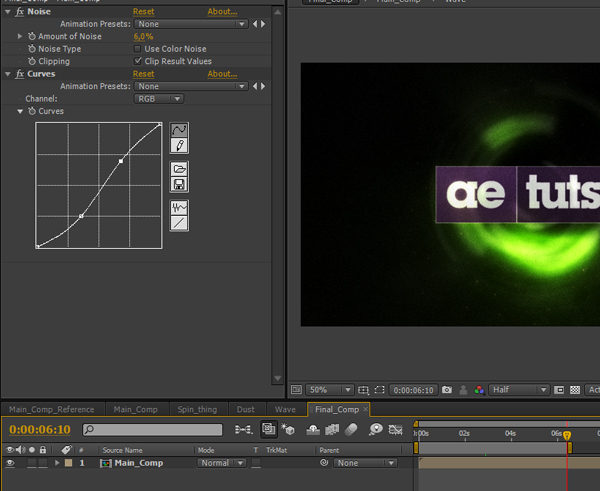Image resolution: width=600 pixels, height=491 pixels.
Task: Open the RGB Channel dropdown
Action: coord(158,99)
